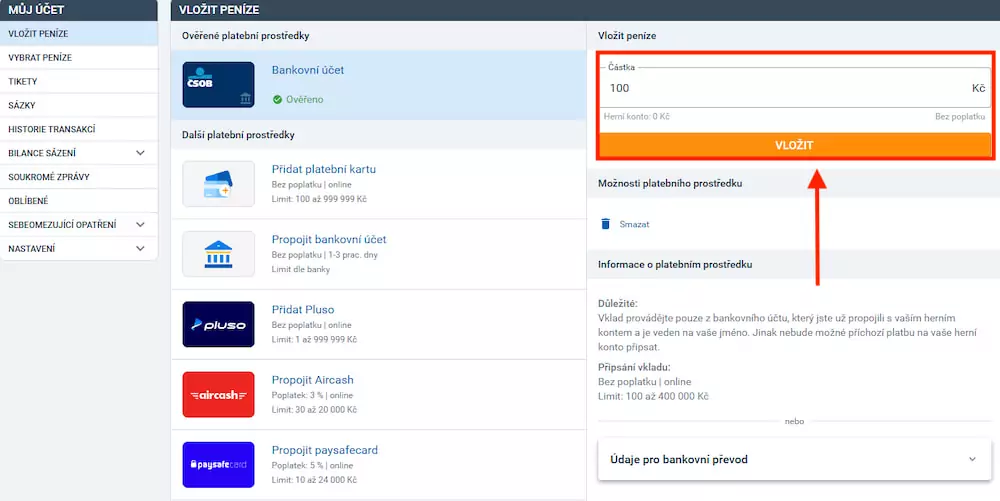This screenshot has height=501, width=1000.
Task: Click 'Informace o platebním prostředku' heading
Action: 675,264
